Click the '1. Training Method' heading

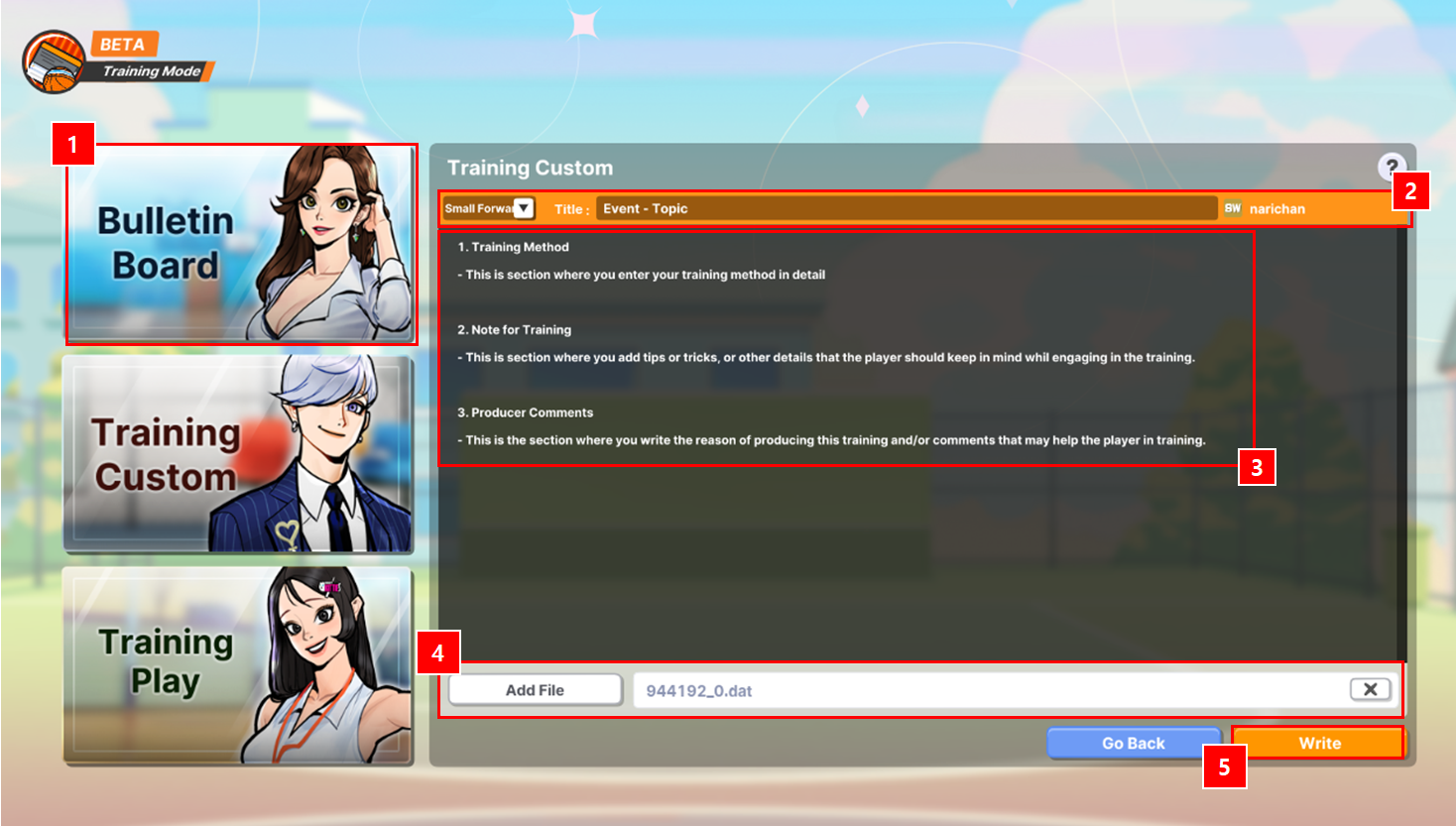tap(513, 247)
